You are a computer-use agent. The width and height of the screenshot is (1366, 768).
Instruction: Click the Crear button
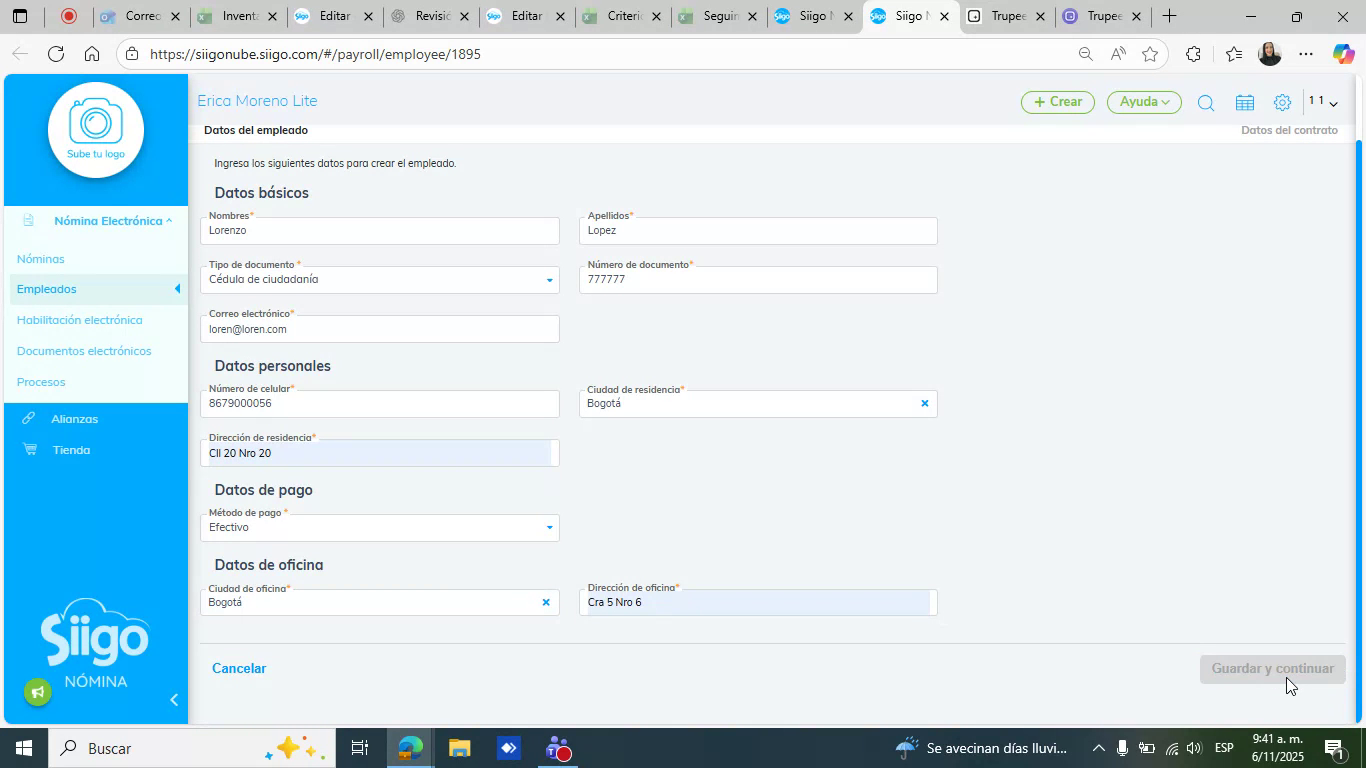[1058, 102]
